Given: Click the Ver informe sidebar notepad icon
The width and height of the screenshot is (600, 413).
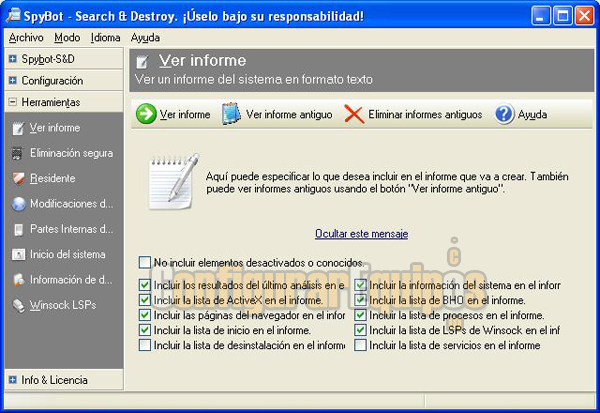Looking at the screenshot, I should (x=18, y=128).
